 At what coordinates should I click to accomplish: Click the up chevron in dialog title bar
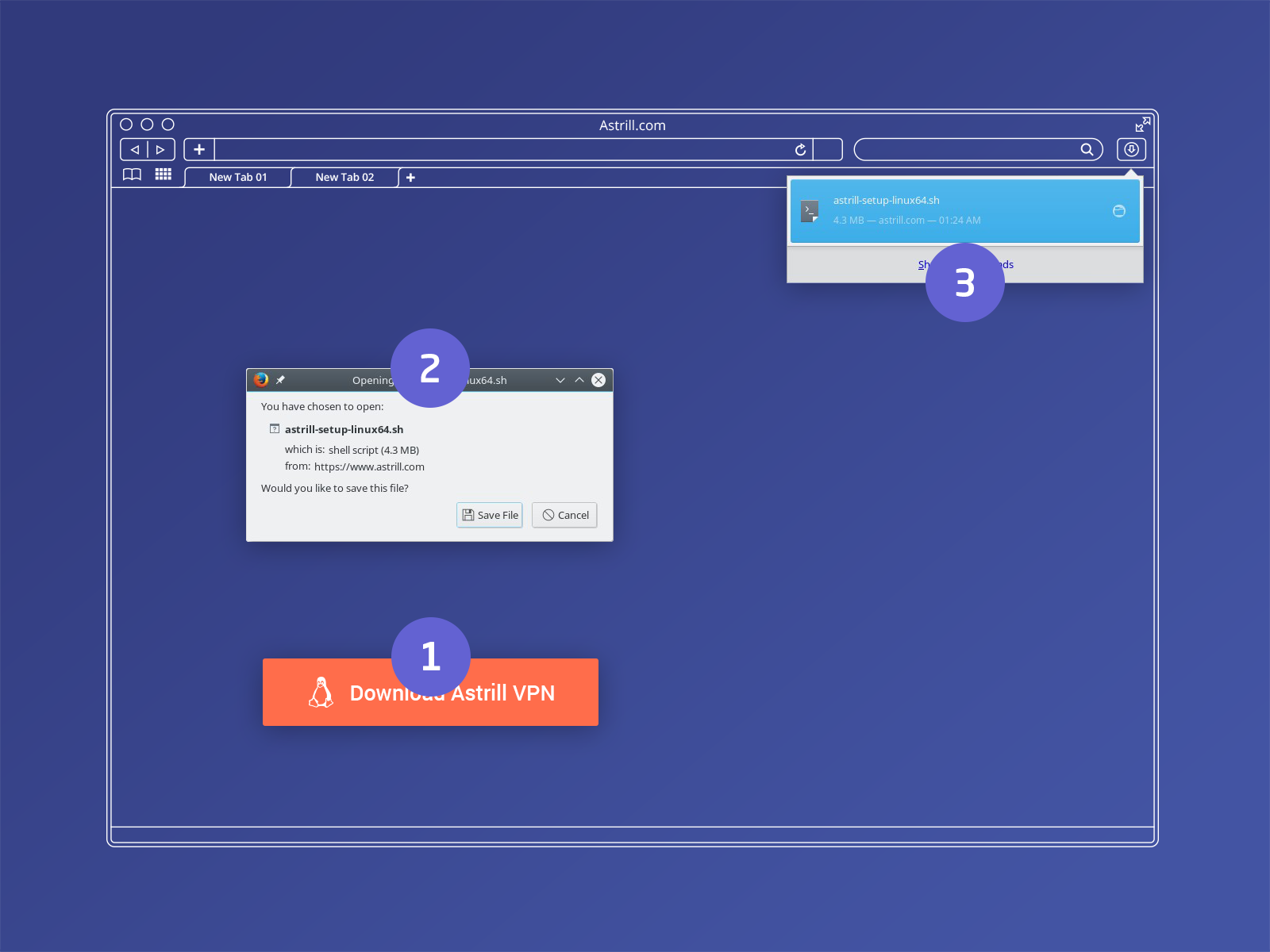pyautogui.click(x=579, y=380)
